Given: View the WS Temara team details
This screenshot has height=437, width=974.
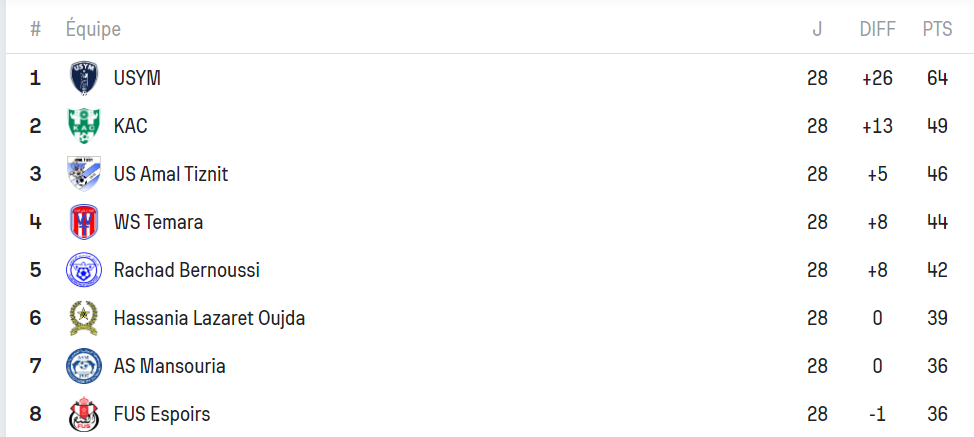Looking at the screenshot, I should 158,222.
